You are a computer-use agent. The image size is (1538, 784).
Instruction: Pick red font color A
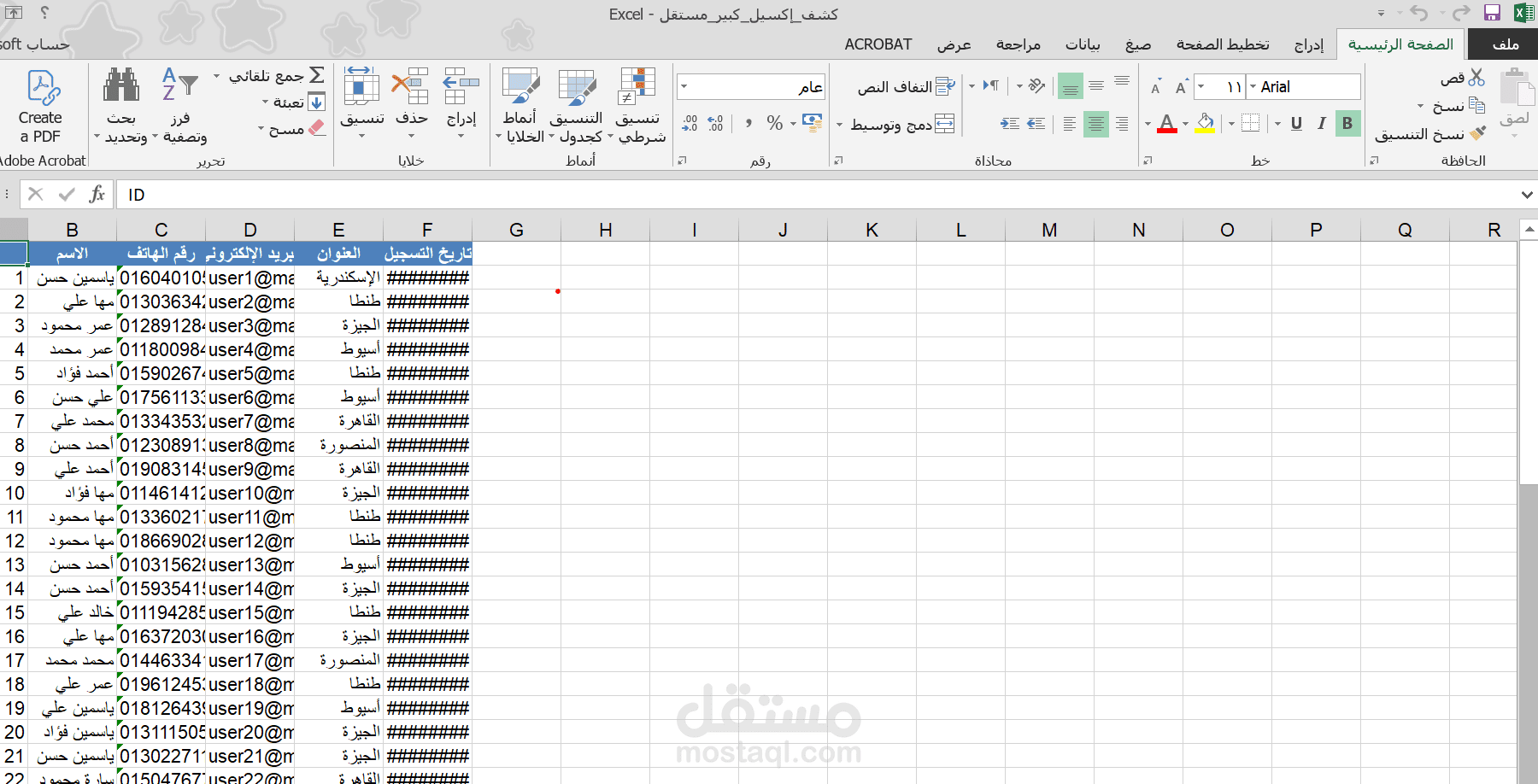click(1167, 124)
